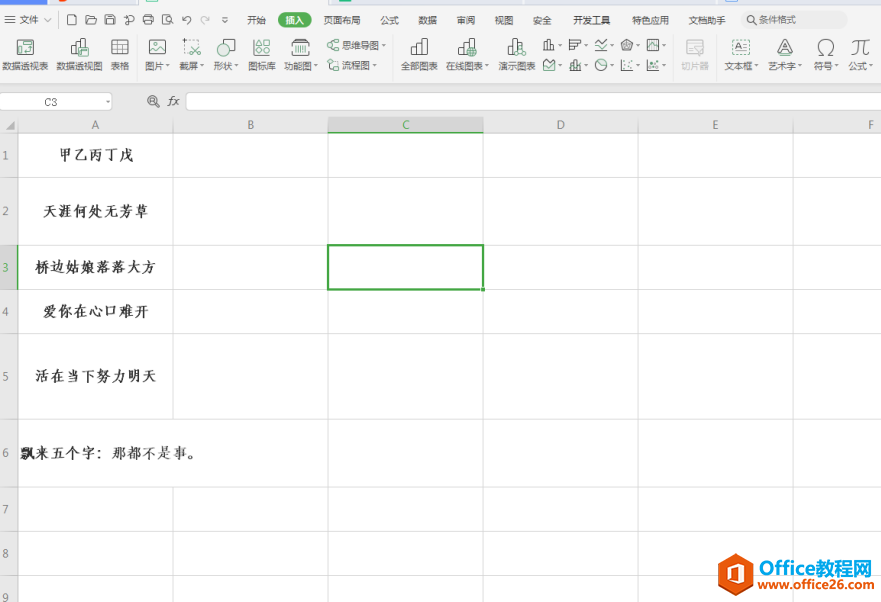Undo the last action

point(187,20)
